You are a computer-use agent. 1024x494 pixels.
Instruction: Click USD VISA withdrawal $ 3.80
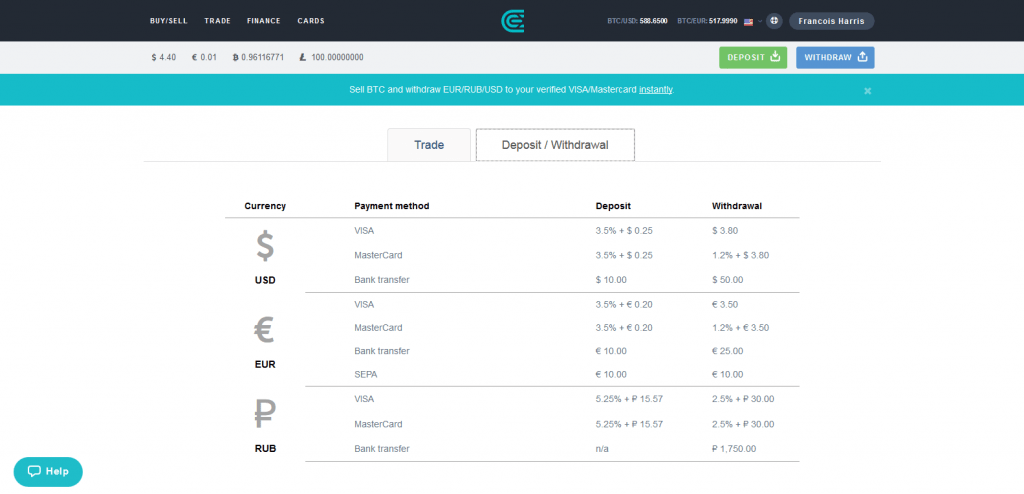[725, 231]
